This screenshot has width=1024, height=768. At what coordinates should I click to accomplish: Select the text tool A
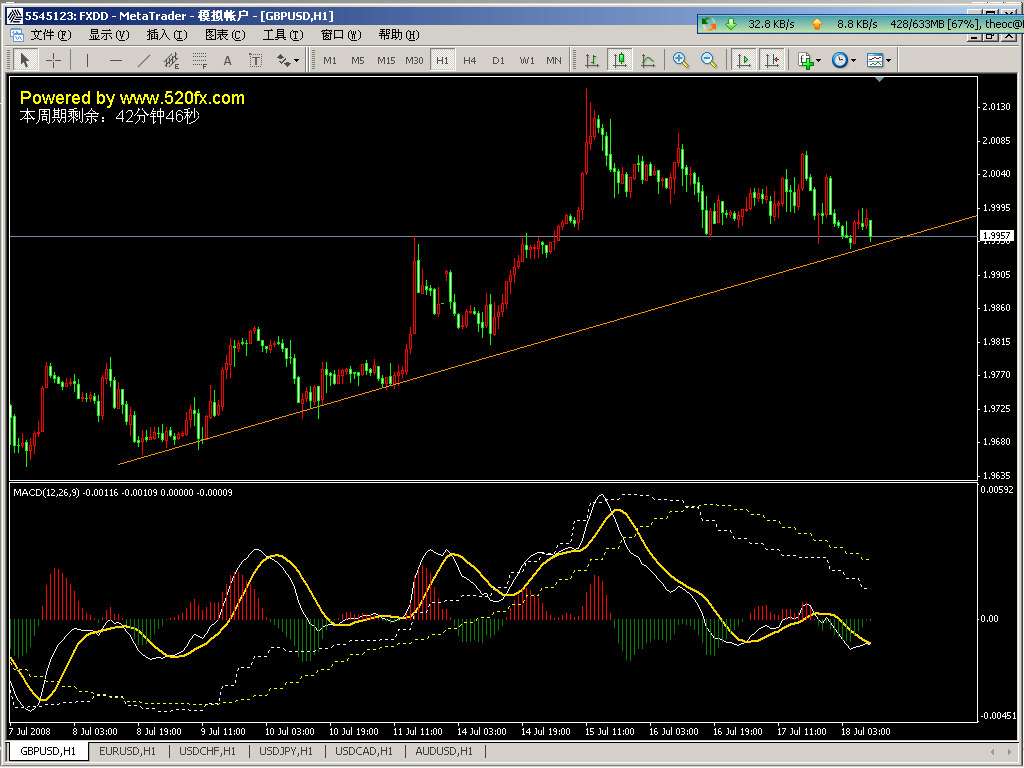[x=227, y=60]
